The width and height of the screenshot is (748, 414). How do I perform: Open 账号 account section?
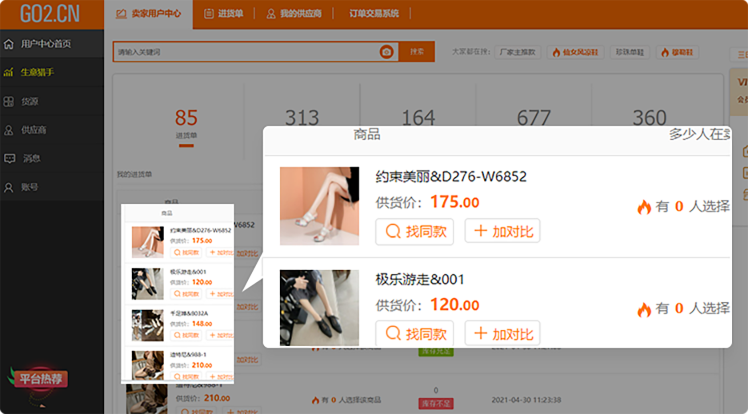30,187
